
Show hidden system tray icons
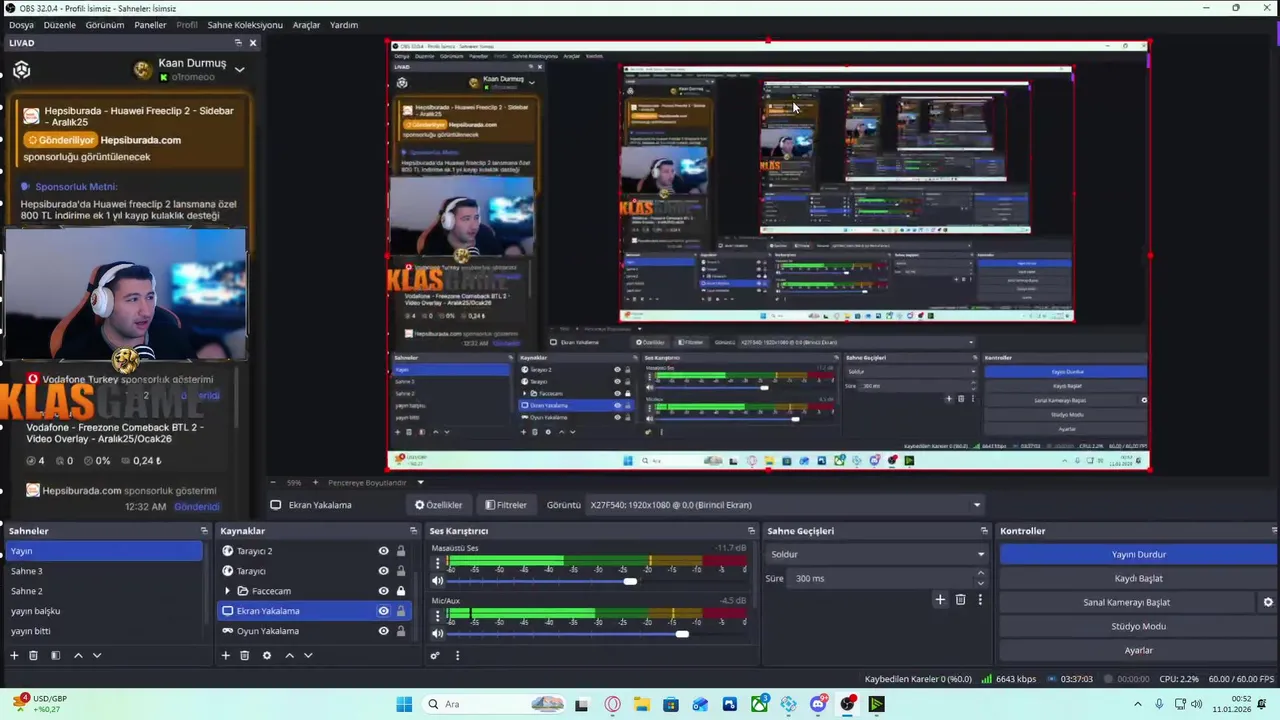coord(1137,704)
